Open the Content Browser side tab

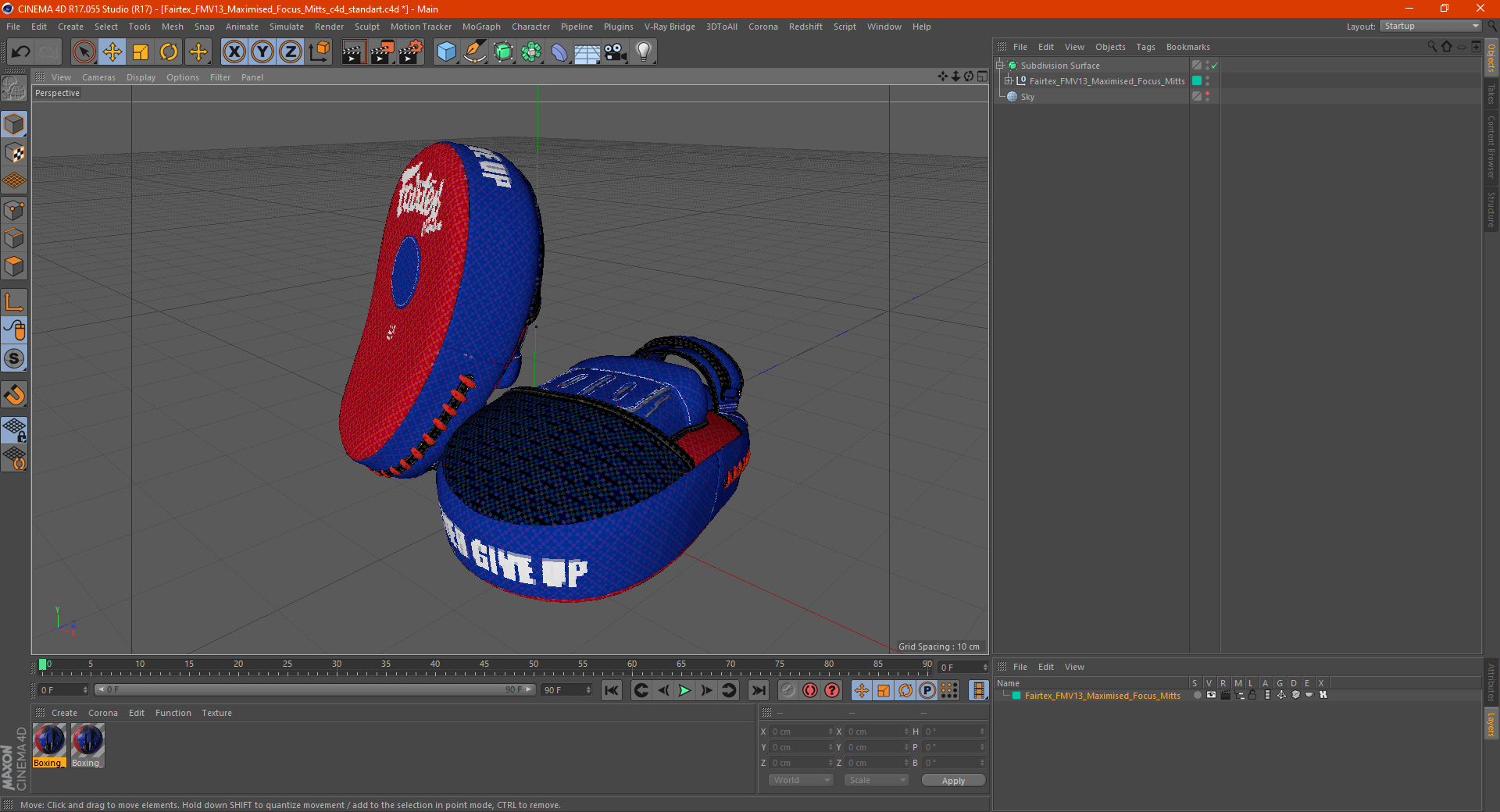pos(1491,147)
